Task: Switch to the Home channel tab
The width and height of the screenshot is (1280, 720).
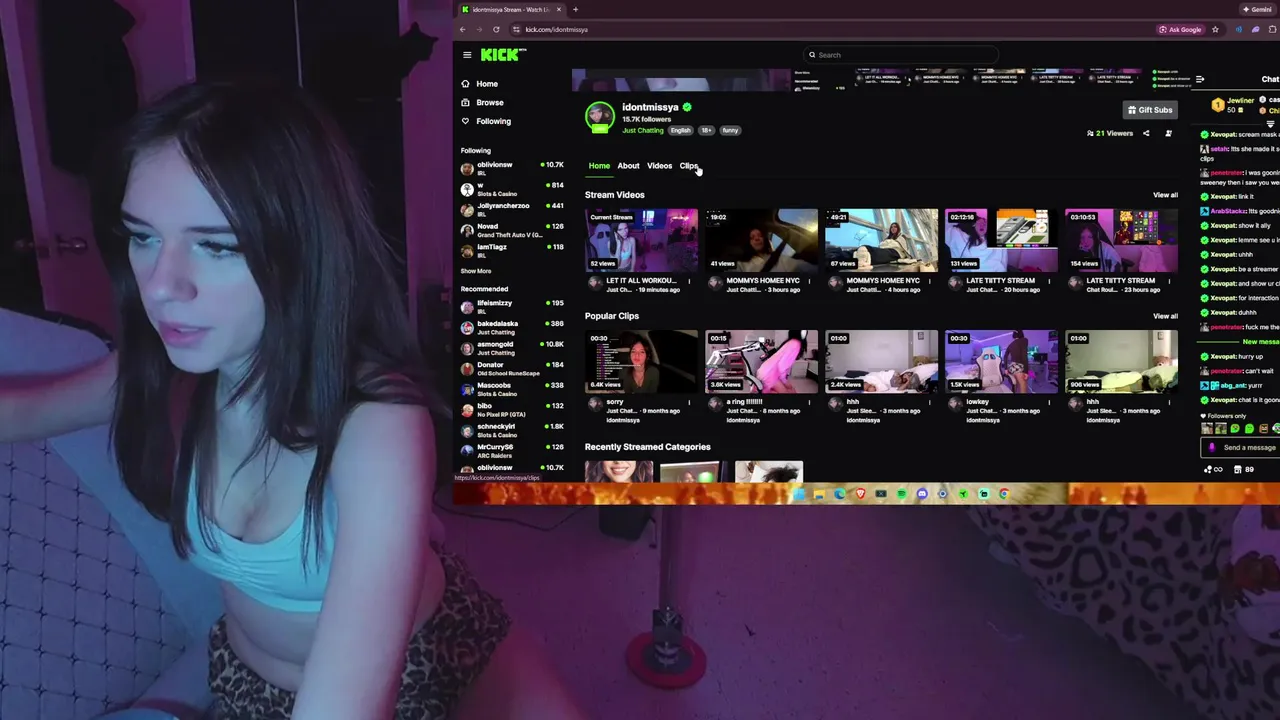Action: tap(599, 166)
